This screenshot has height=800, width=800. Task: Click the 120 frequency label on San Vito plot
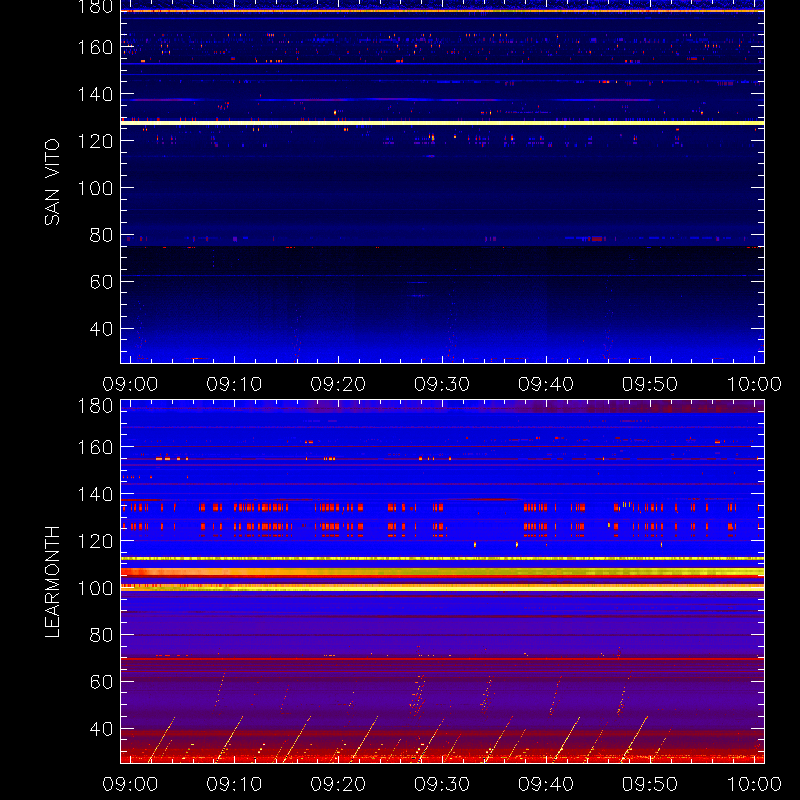pyautogui.click(x=95, y=141)
